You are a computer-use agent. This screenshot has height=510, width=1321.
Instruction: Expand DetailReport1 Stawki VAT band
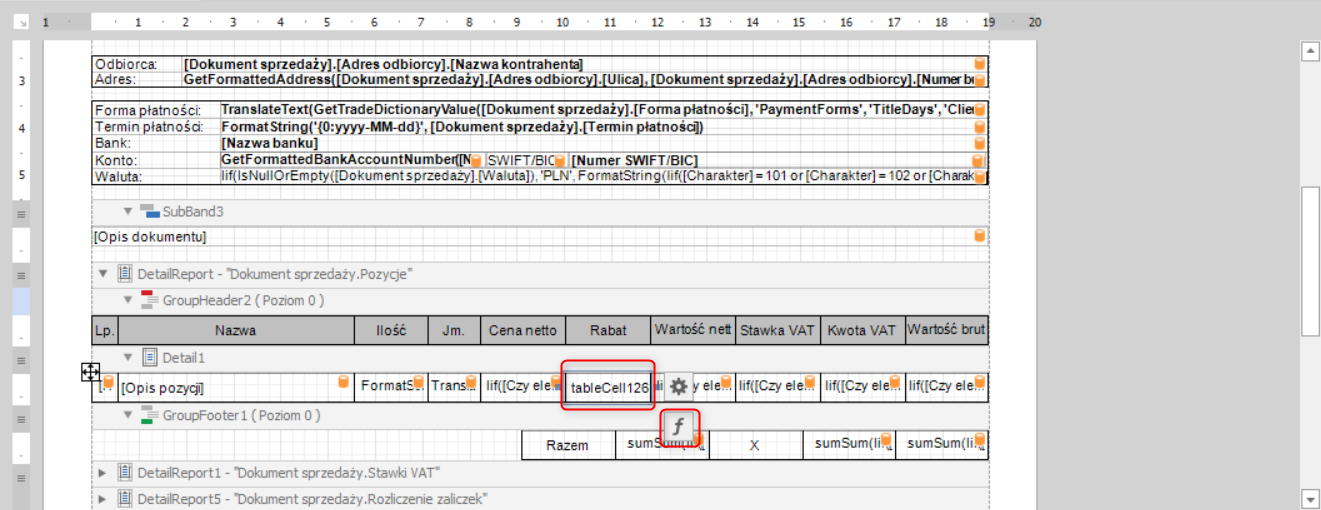[x=103, y=472]
